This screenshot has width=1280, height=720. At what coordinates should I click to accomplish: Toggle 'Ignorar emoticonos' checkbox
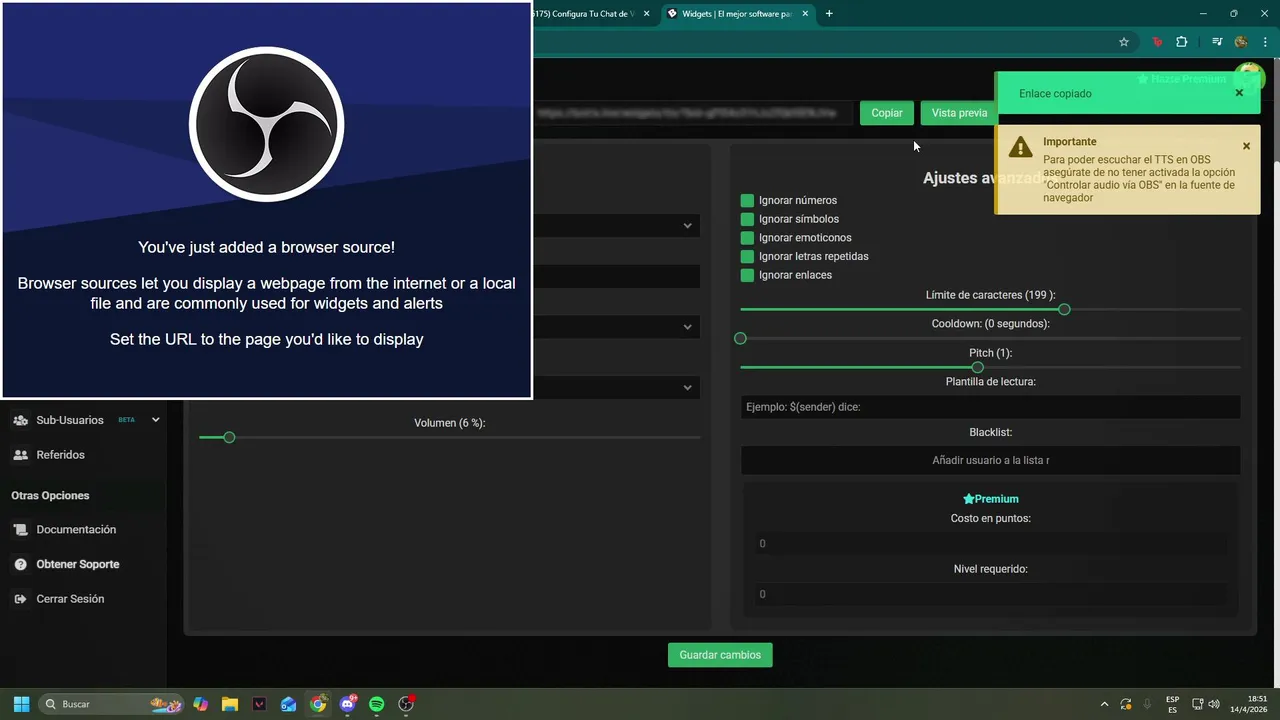[747, 238]
